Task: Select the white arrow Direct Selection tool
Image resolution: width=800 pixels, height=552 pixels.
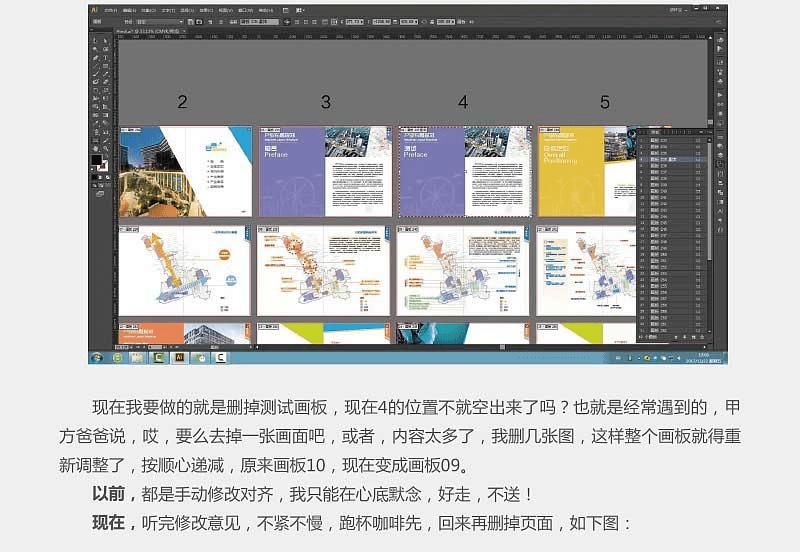Action: (105, 41)
